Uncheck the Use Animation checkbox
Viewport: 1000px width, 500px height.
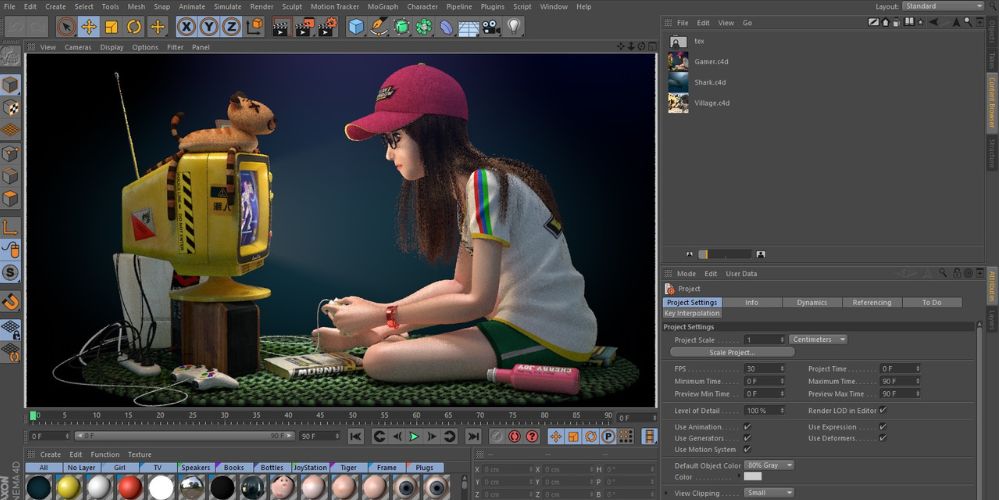pos(747,426)
